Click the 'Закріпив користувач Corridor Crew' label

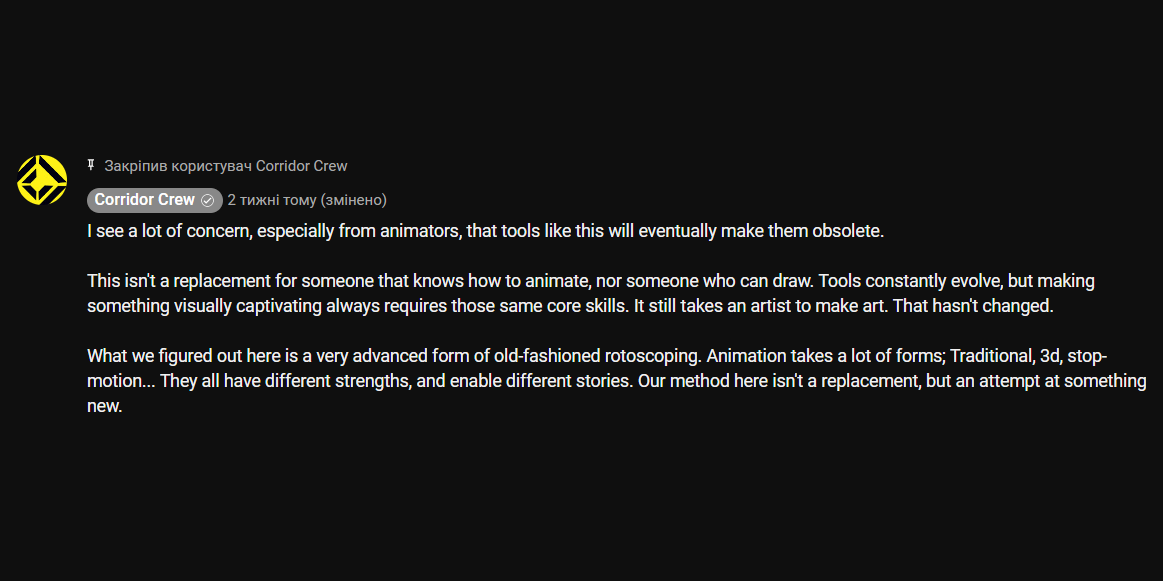[225, 165]
